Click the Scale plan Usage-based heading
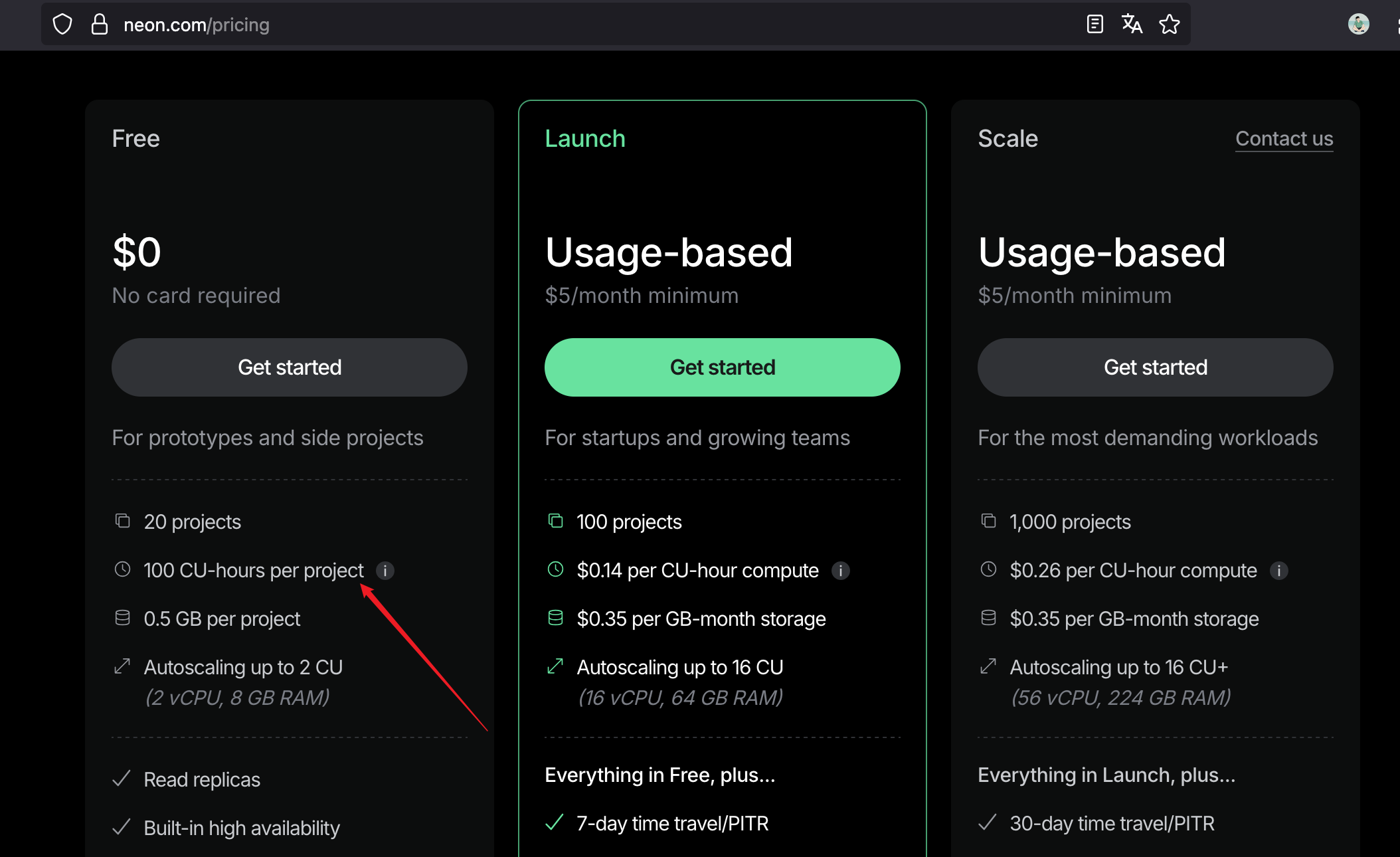Screen dimensions: 1400x857 coord(1102,252)
